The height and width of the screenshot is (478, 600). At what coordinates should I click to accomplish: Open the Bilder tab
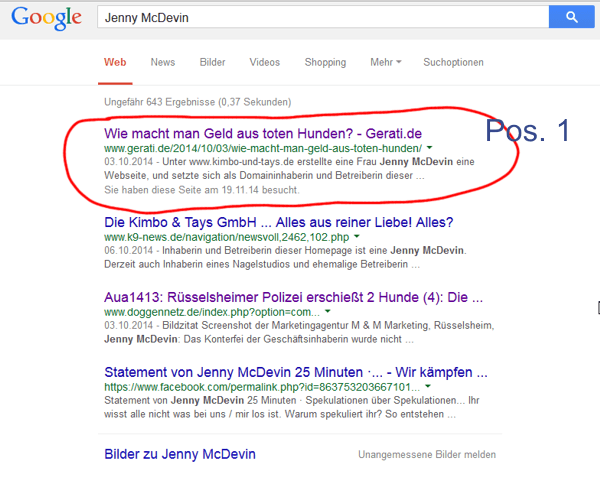[212, 62]
